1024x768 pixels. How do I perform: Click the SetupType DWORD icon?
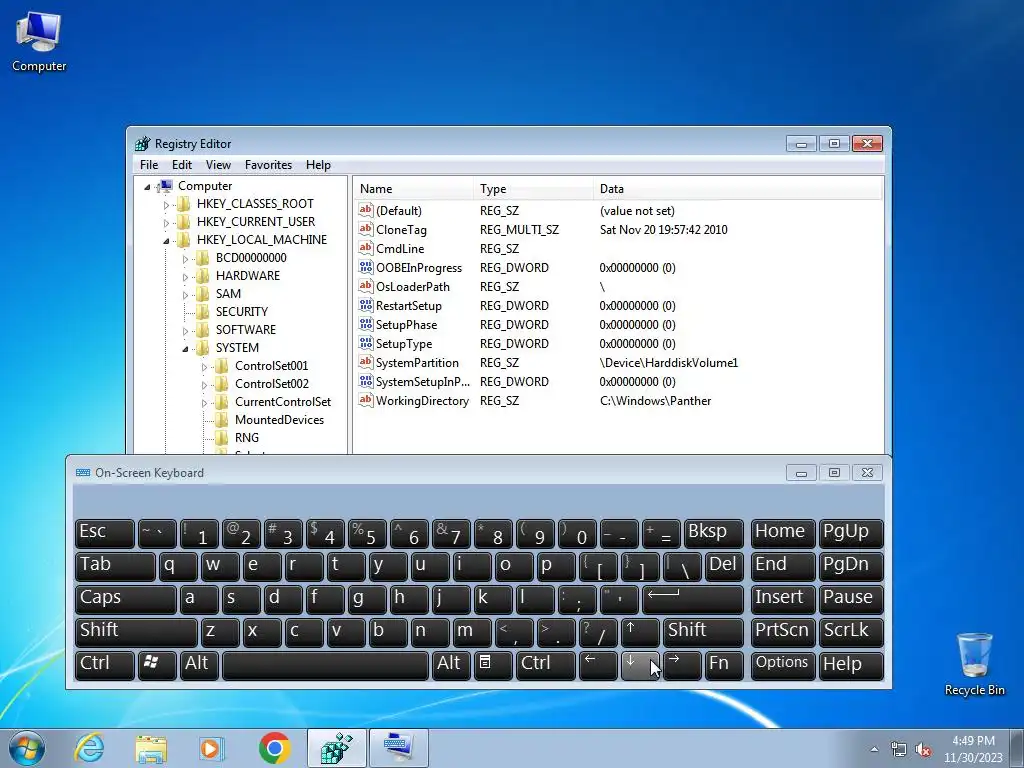tap(365, 343)
